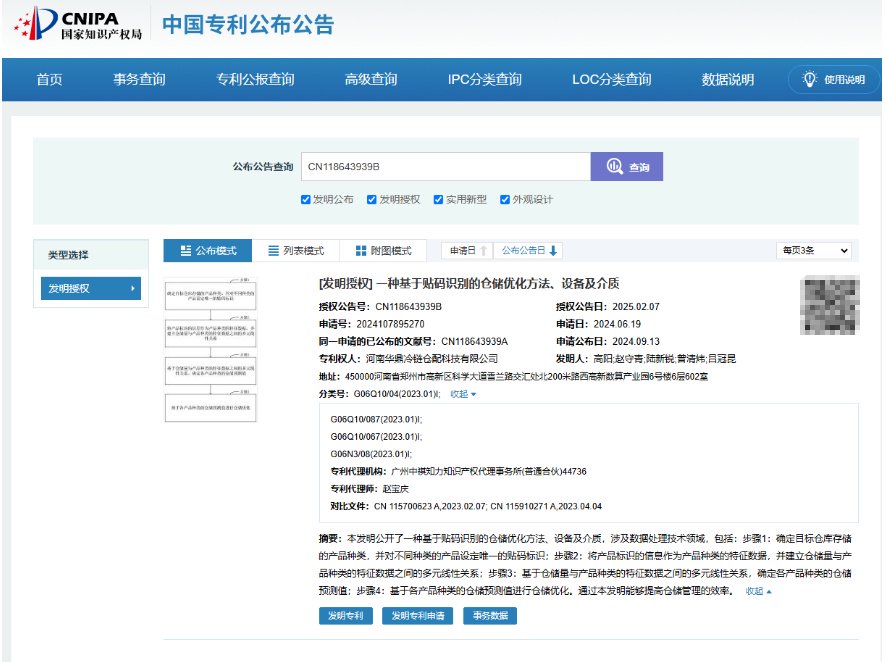
Task: Open 专利公报查询 navigation item
Action: pyautogui.click(x=255, y=80)
